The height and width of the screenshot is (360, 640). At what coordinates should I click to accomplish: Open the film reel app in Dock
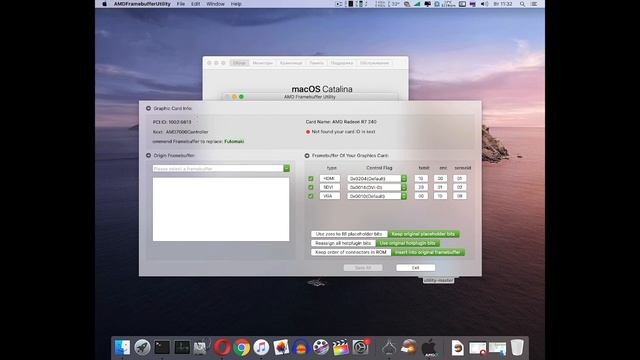tap(321, 347)
